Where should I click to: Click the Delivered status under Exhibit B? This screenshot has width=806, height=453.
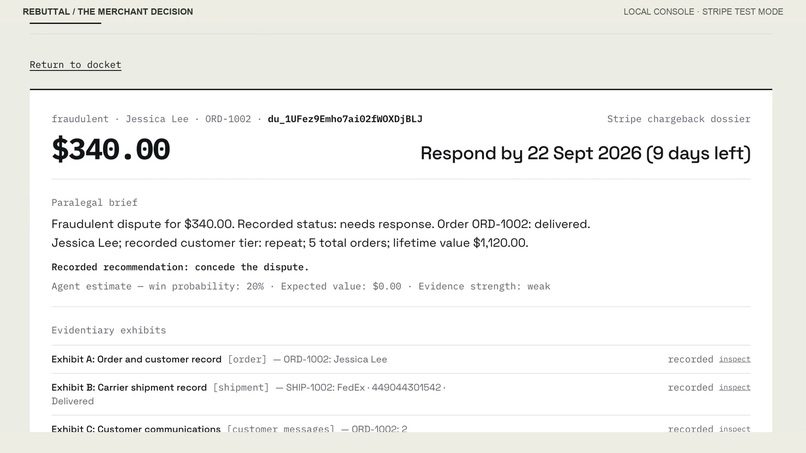[x=72, y=401]
